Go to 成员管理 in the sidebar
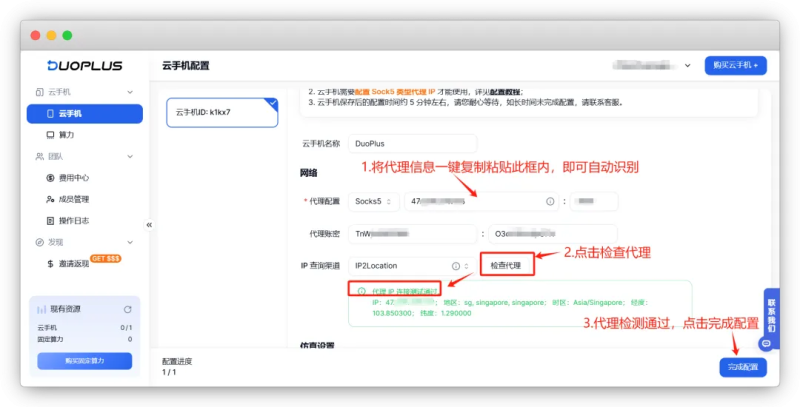The width and height of the screenshot is (800, 407). coord(74,199)
